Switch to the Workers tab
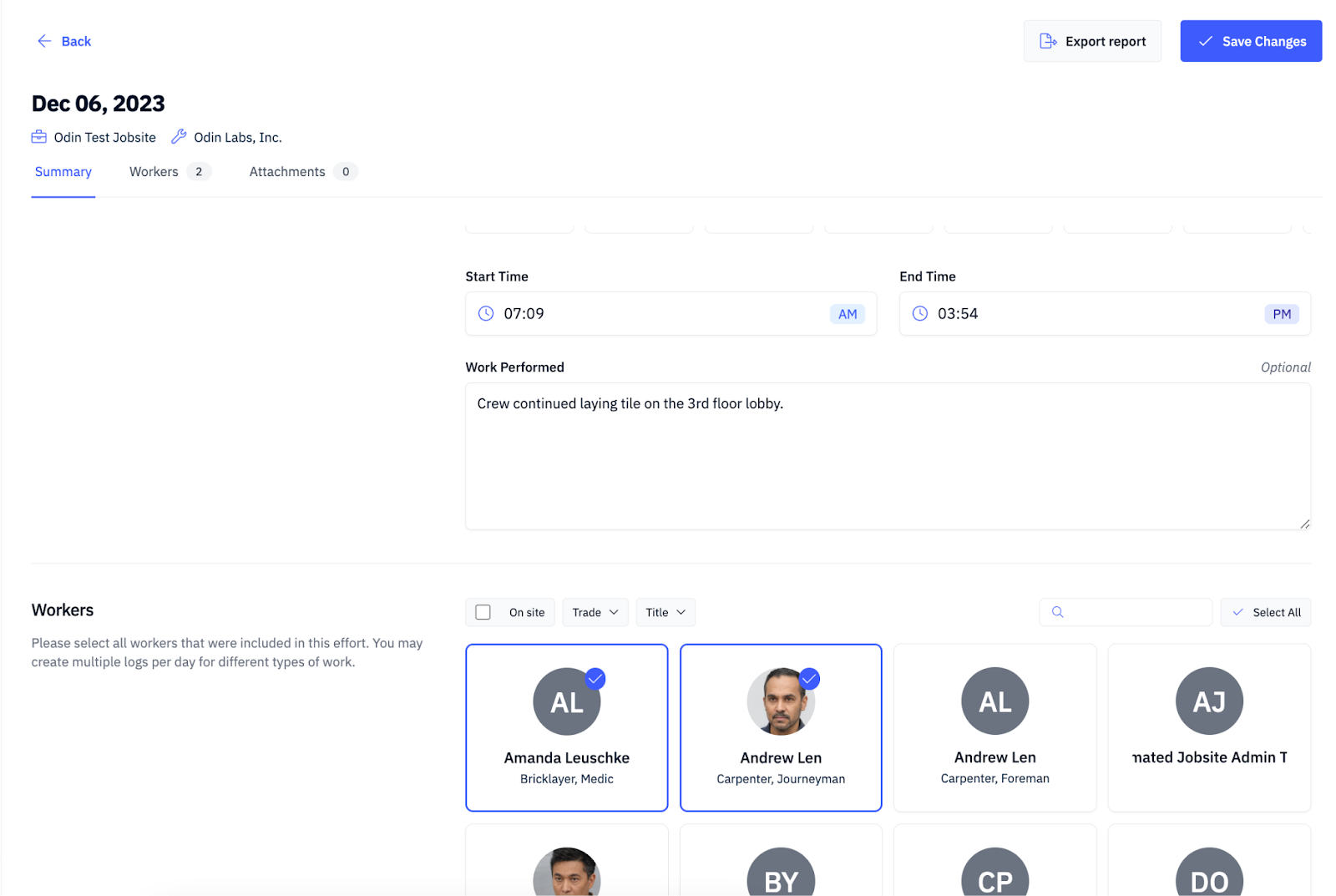Viewport: 1336px width, 896px height. click(x=170, y=172)
